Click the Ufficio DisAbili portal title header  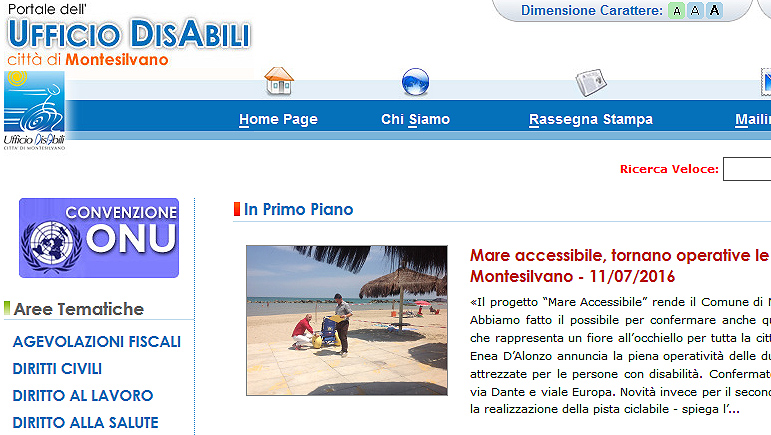click(x=129, y=35)
